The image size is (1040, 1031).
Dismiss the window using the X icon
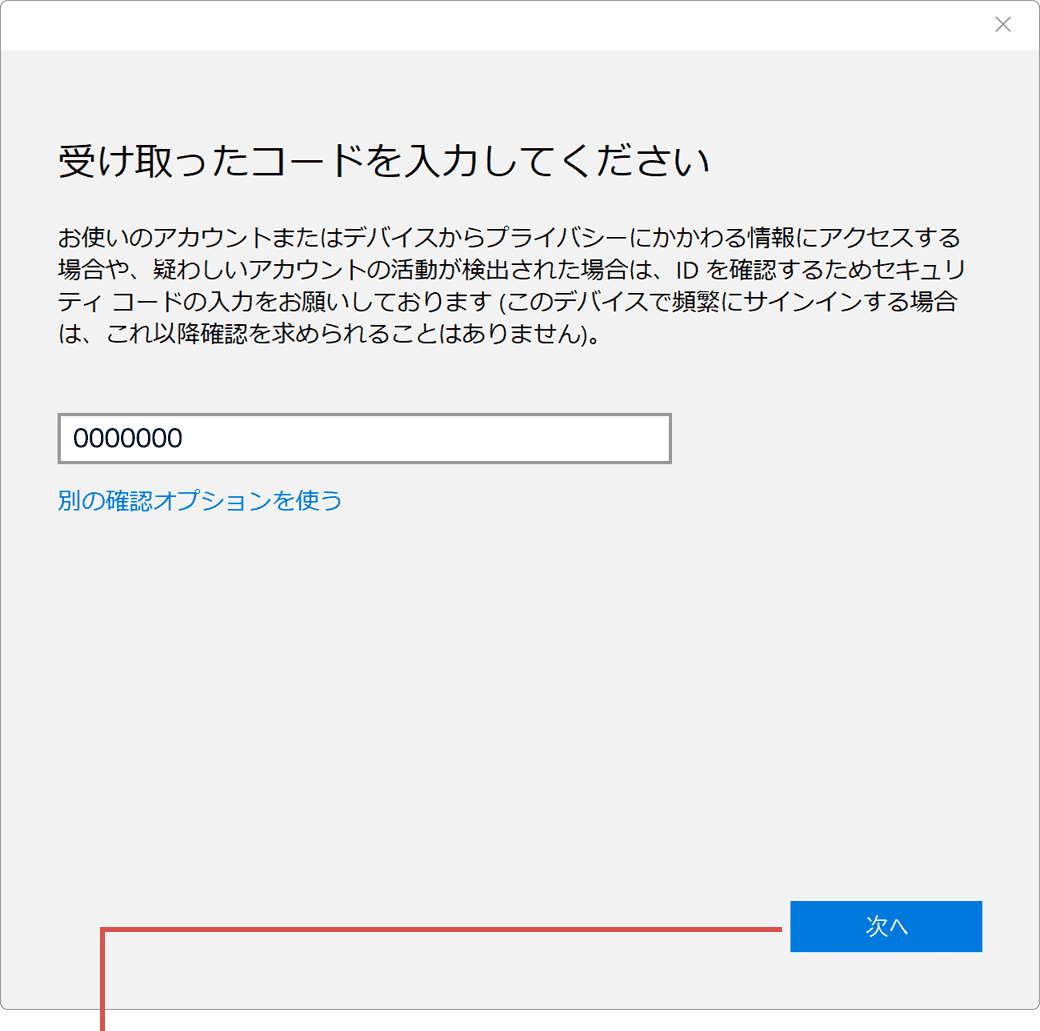click(1003, 24)
